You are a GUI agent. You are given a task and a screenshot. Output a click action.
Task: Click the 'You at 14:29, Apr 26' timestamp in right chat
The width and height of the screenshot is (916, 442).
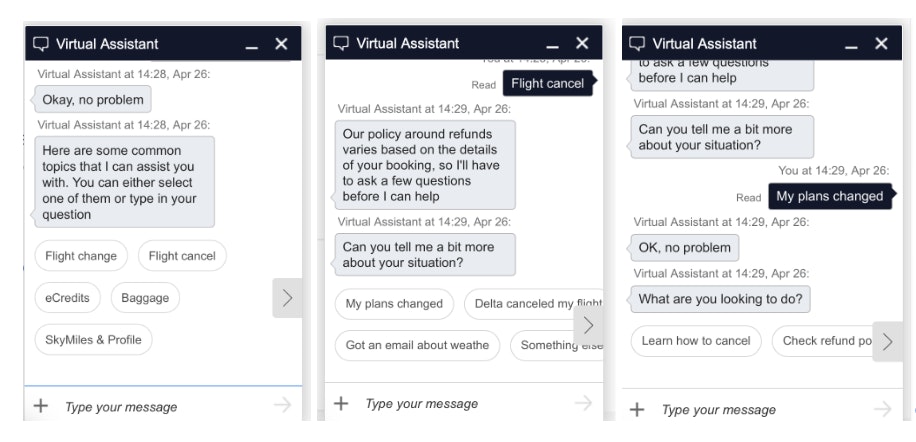tap(834, 170)
